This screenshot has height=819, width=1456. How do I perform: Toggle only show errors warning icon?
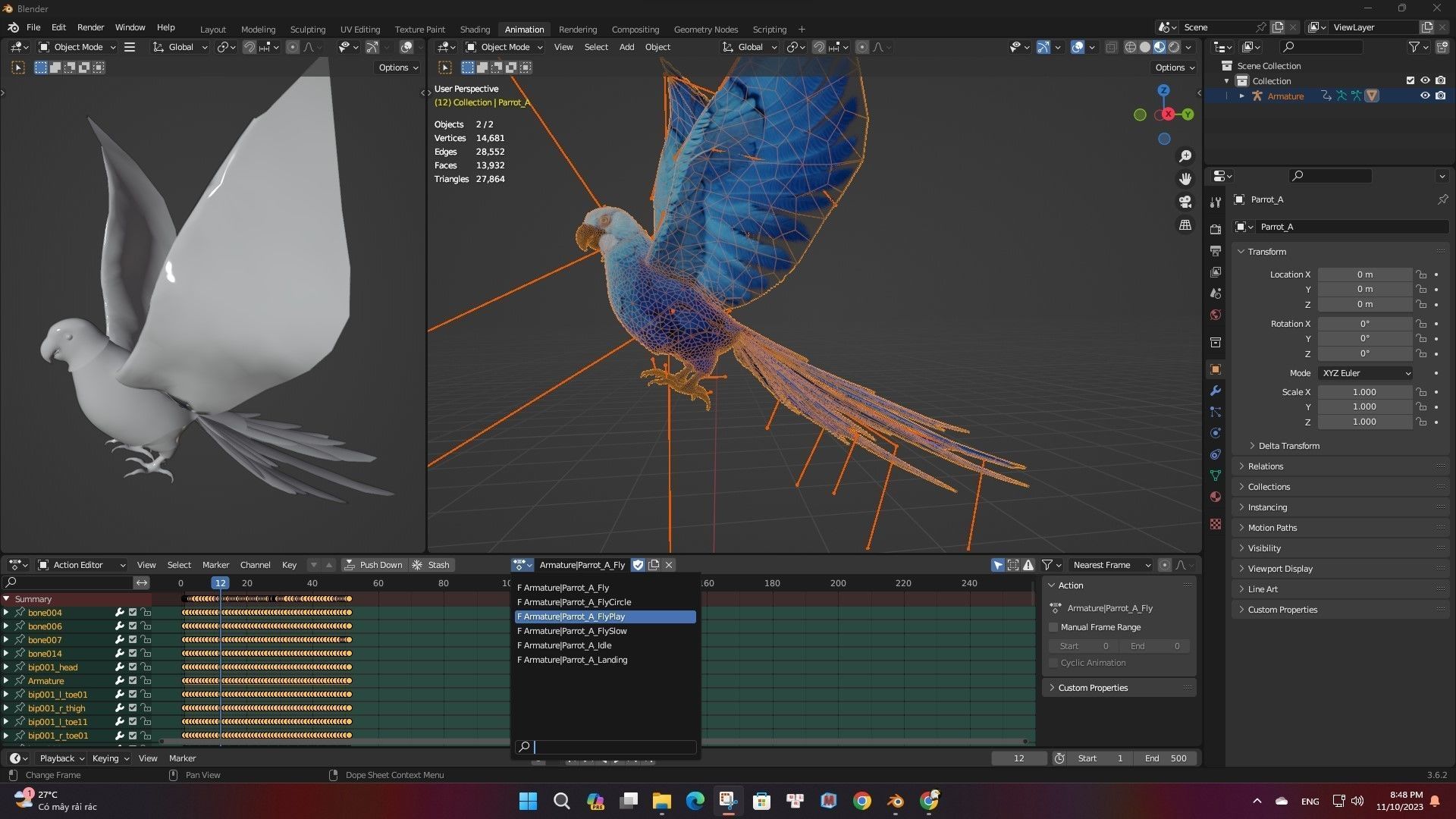click(1028, 565)
